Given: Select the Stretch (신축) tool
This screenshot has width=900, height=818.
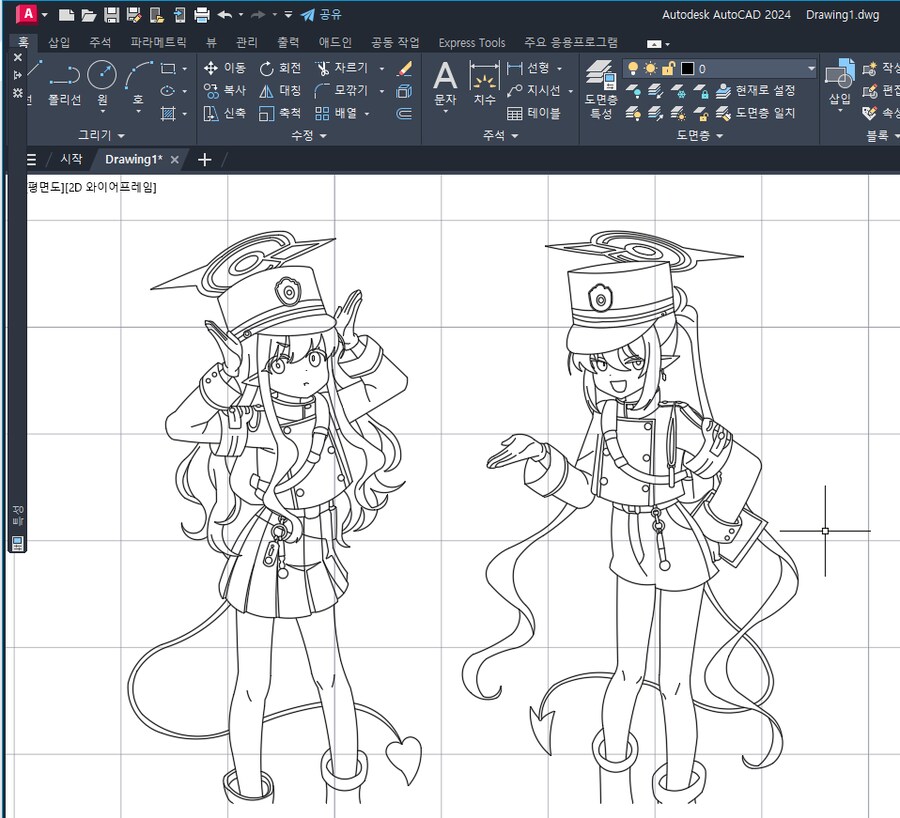Looking at the screenshot, I should click(x=225, y=114).
